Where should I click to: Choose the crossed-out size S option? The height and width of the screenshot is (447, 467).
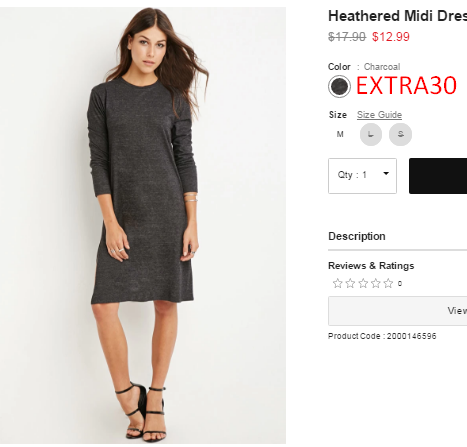coord(400,134)
